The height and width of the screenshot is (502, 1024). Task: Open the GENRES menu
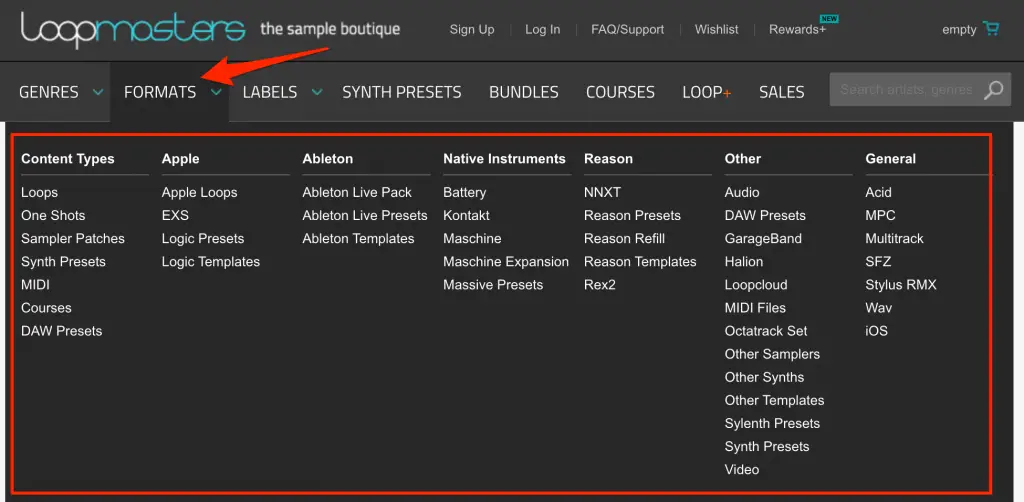pyautogui.click(x=49, y=92)
